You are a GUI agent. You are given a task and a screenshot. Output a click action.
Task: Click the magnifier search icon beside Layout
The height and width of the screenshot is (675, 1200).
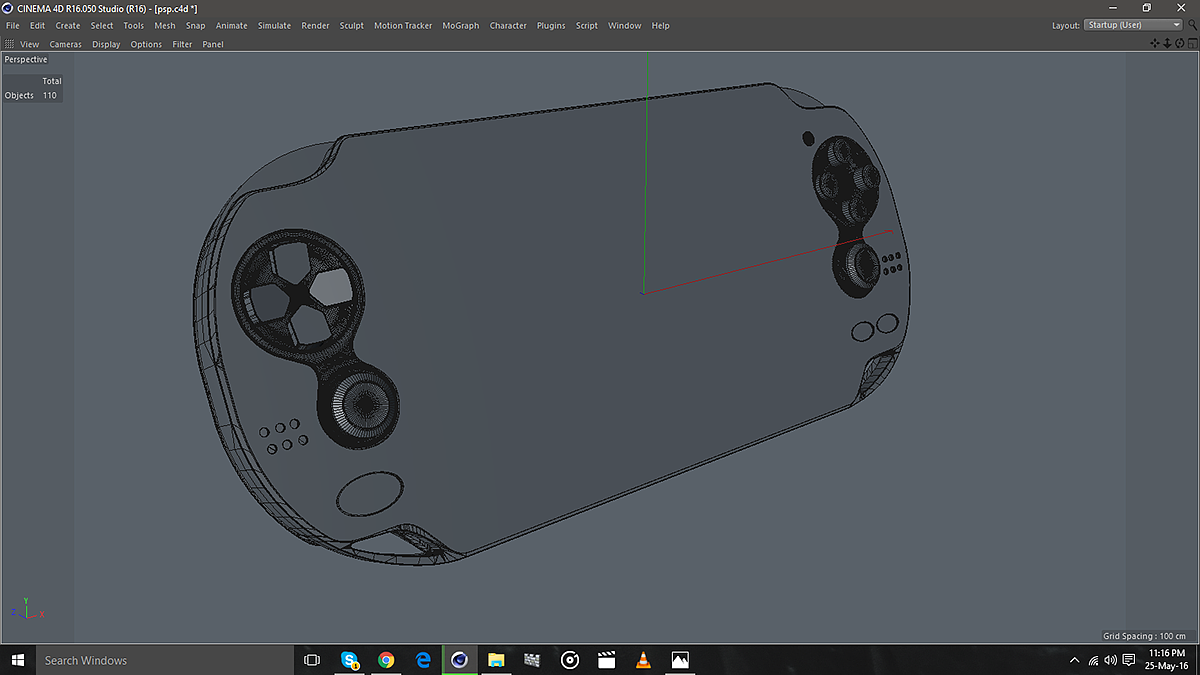click(1192, 25)
